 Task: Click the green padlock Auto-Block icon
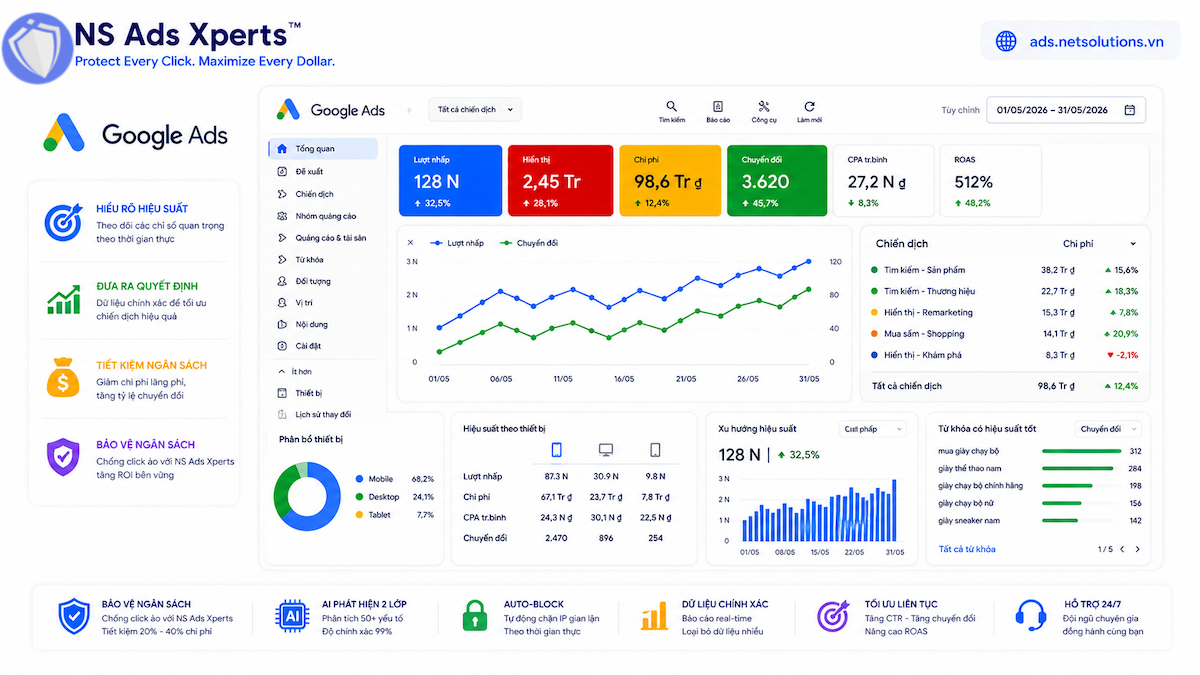coord(475,616)
